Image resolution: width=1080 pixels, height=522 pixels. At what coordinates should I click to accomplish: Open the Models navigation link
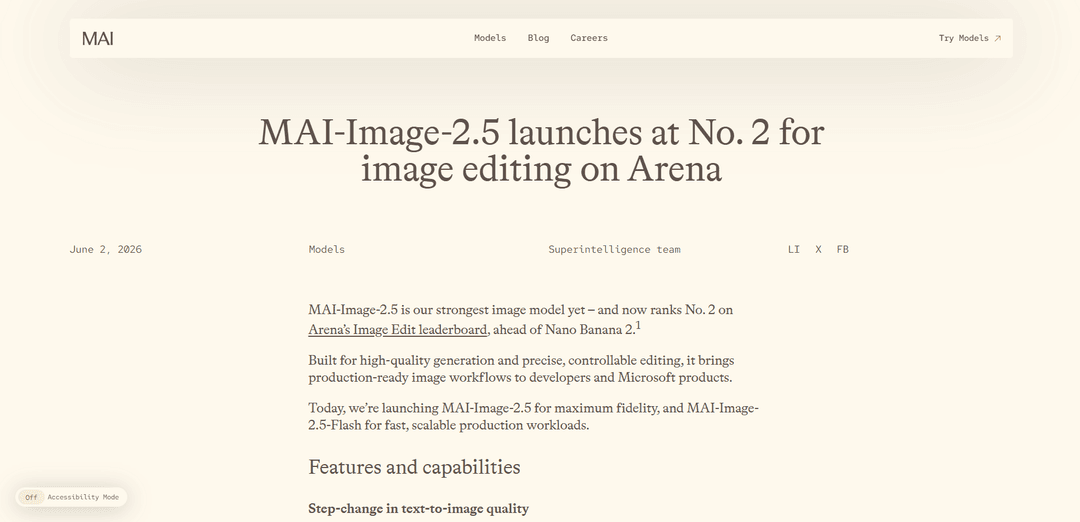point(490,38)
